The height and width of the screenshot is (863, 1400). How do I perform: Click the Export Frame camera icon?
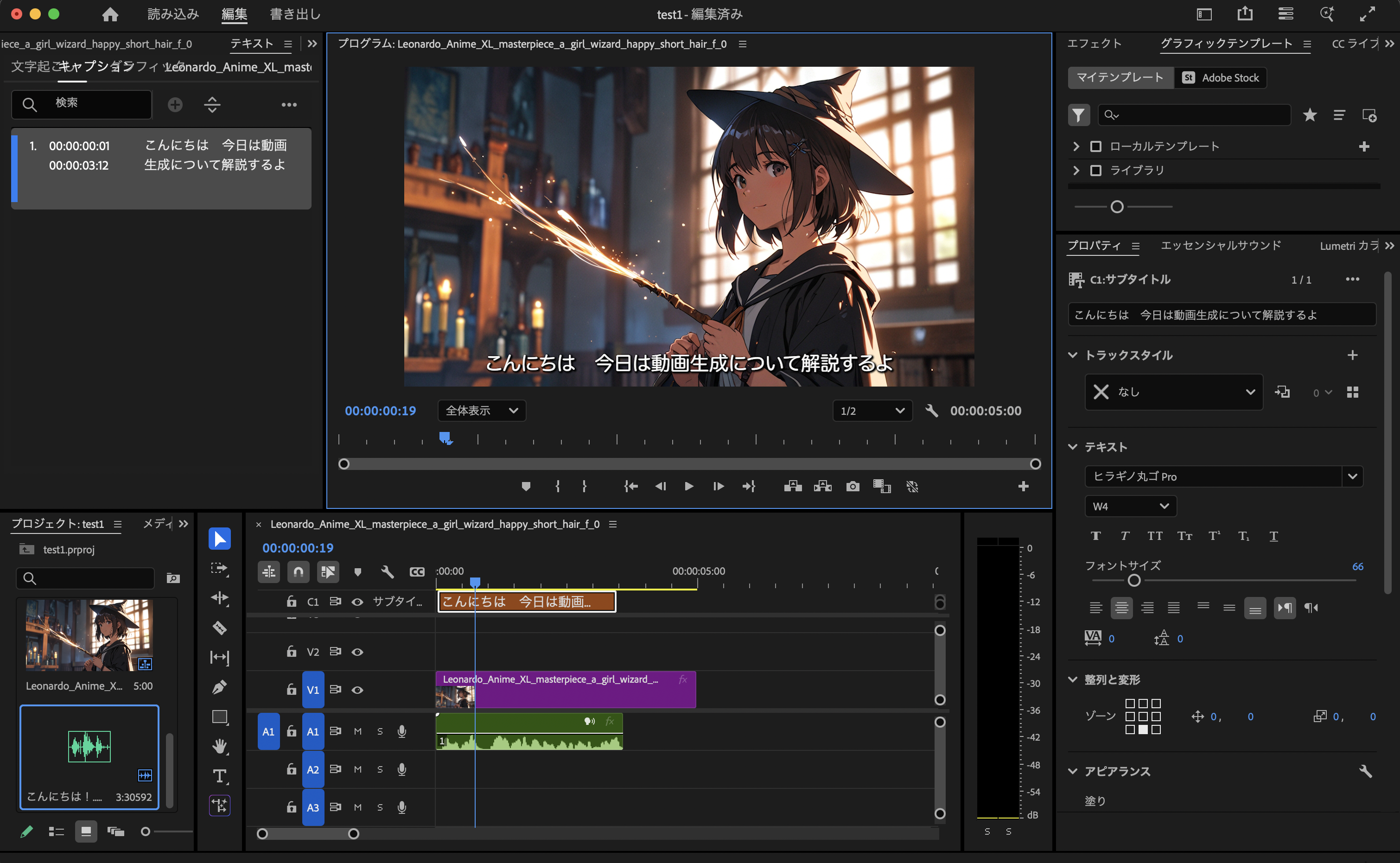coord(853,486)
